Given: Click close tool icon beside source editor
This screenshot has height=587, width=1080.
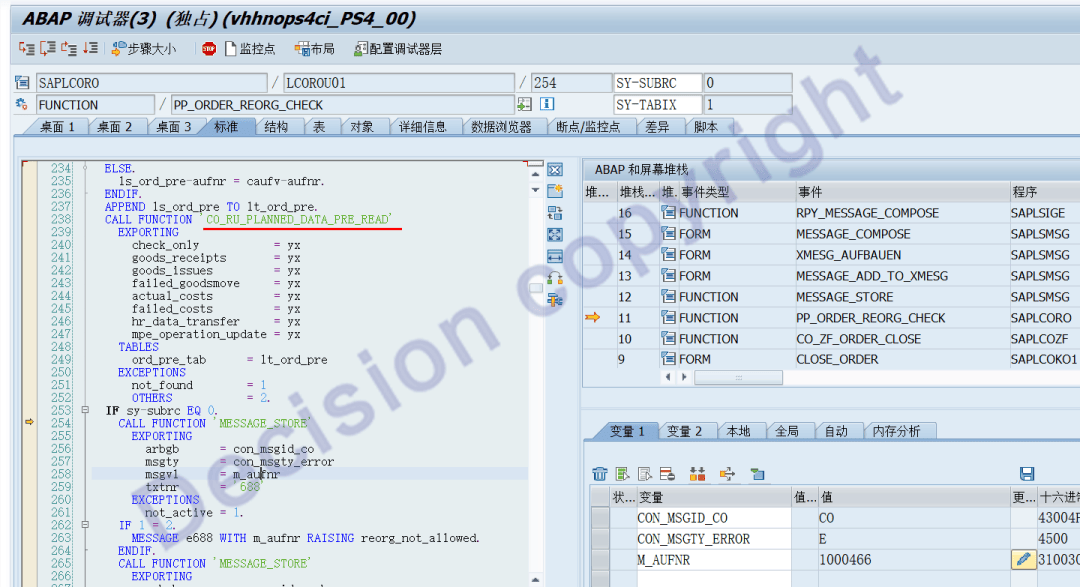Looking at the screenshot, I should coord(555,169).
